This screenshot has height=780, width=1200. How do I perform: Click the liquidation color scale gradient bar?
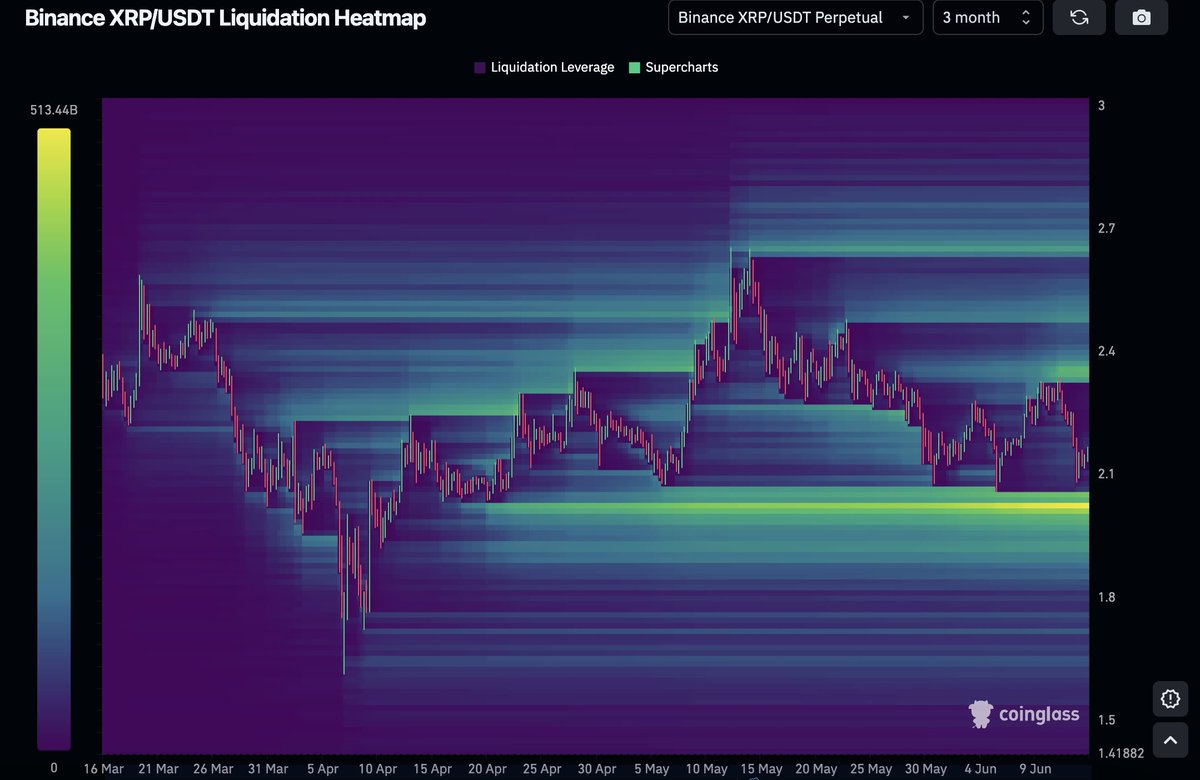(54, 439)
